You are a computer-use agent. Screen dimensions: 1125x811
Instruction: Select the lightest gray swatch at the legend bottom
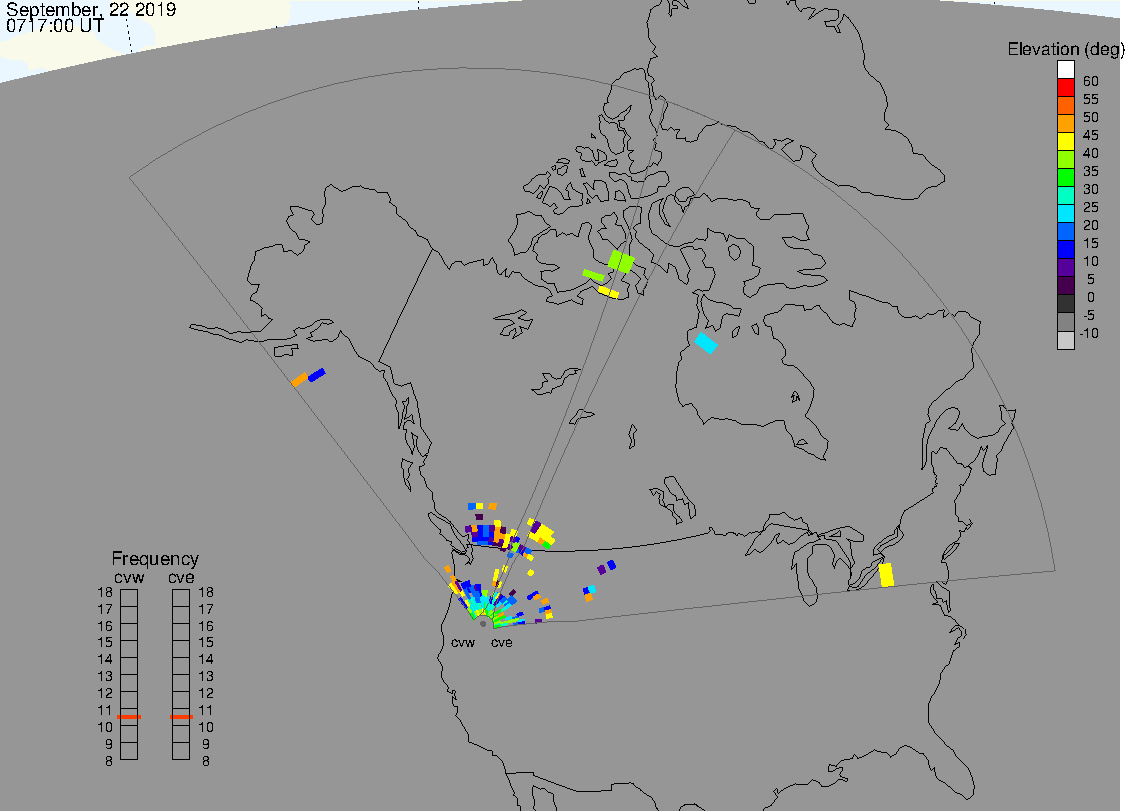coord(1065,339)
